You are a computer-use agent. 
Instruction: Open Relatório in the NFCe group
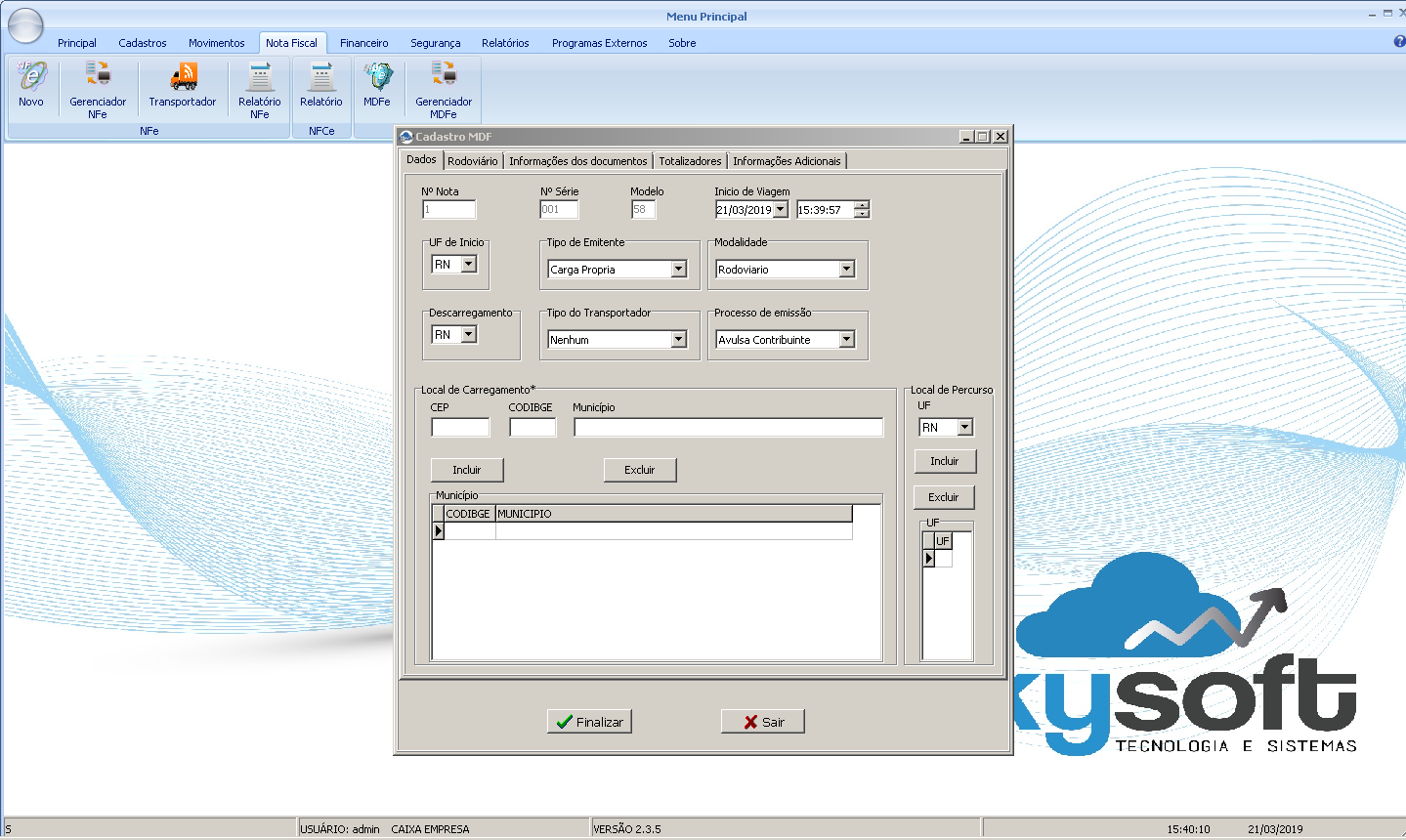pos(321,84)
